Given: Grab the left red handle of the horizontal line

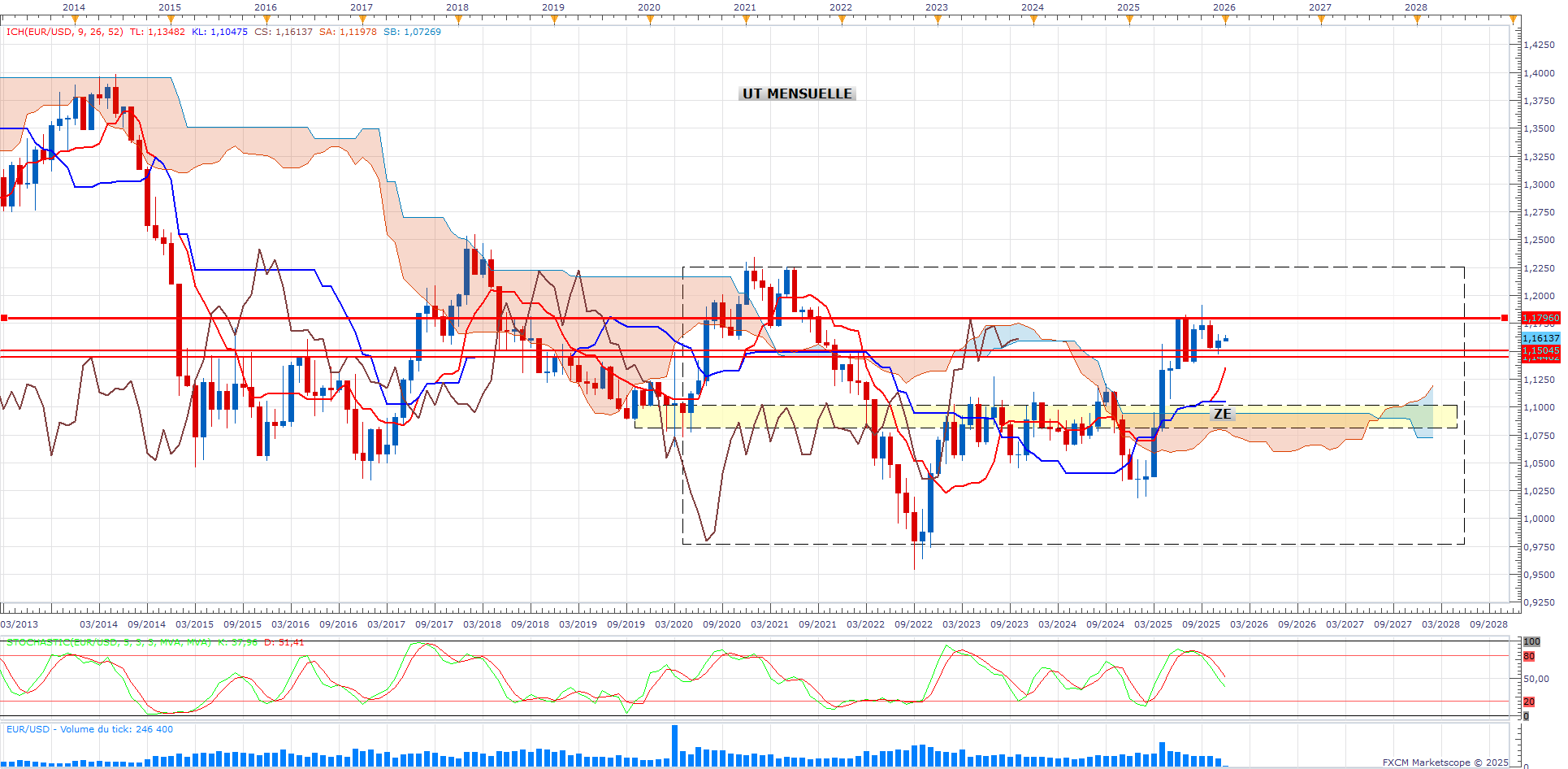Looking at the screenshot, I should [4, 318].
